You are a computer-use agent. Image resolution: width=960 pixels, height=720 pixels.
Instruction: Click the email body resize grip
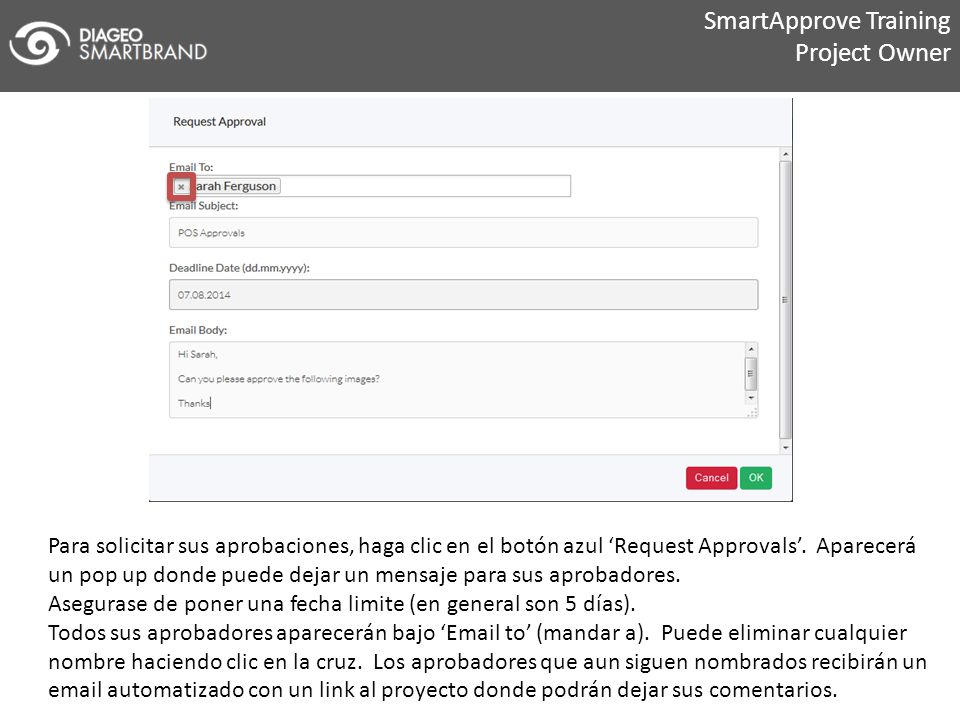point(752,413)
